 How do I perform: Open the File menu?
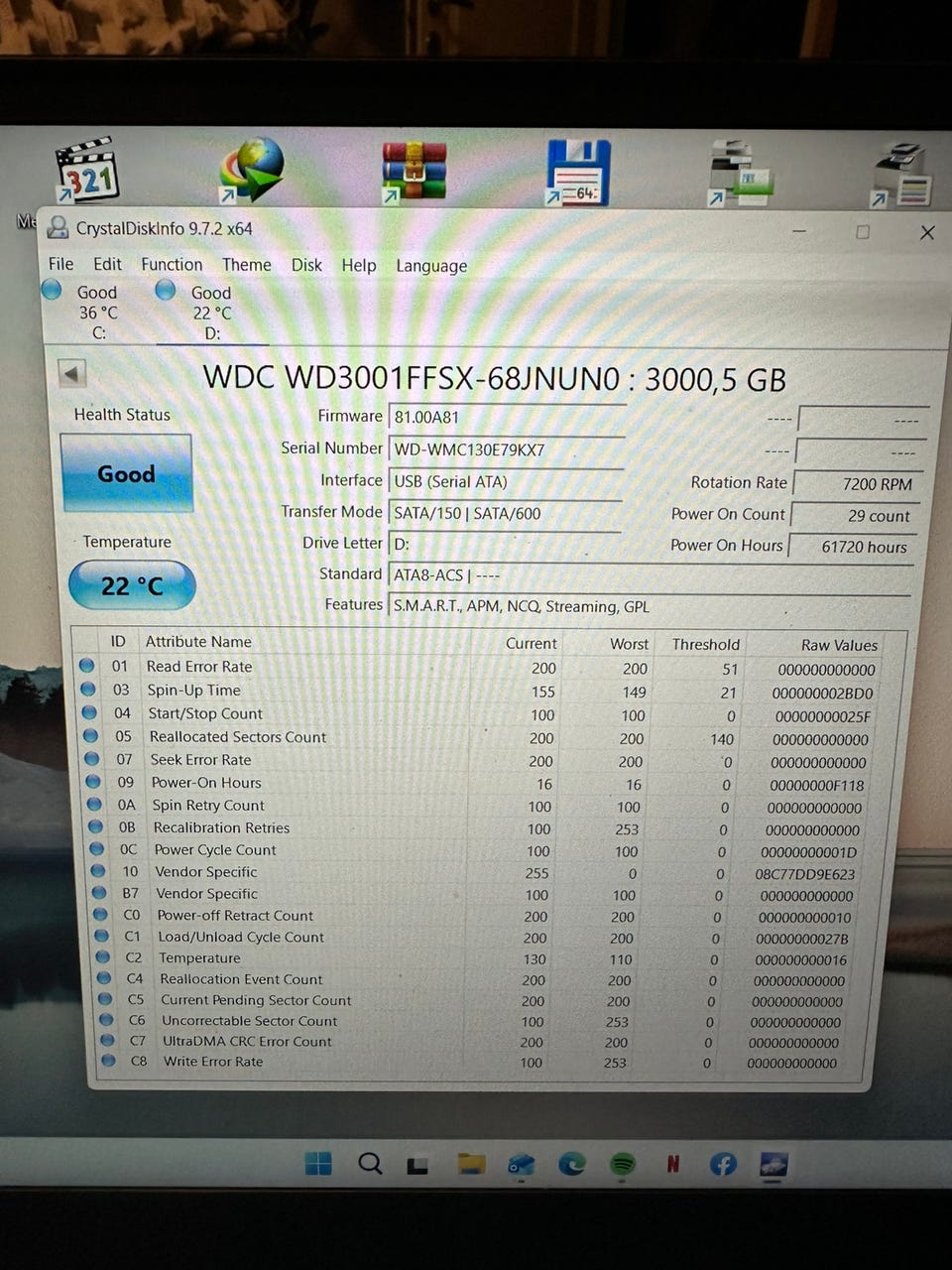coord(60,264)
